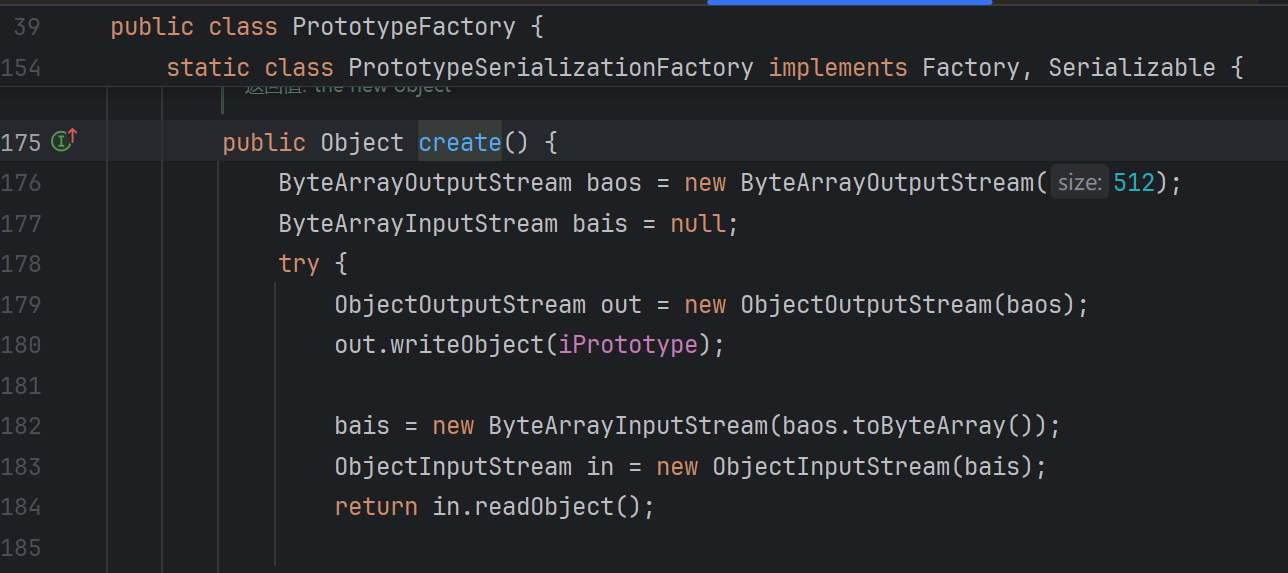Screen dimensions: 1288x573
Task: Click line number 178 beside try
Action: coord(21,264)
